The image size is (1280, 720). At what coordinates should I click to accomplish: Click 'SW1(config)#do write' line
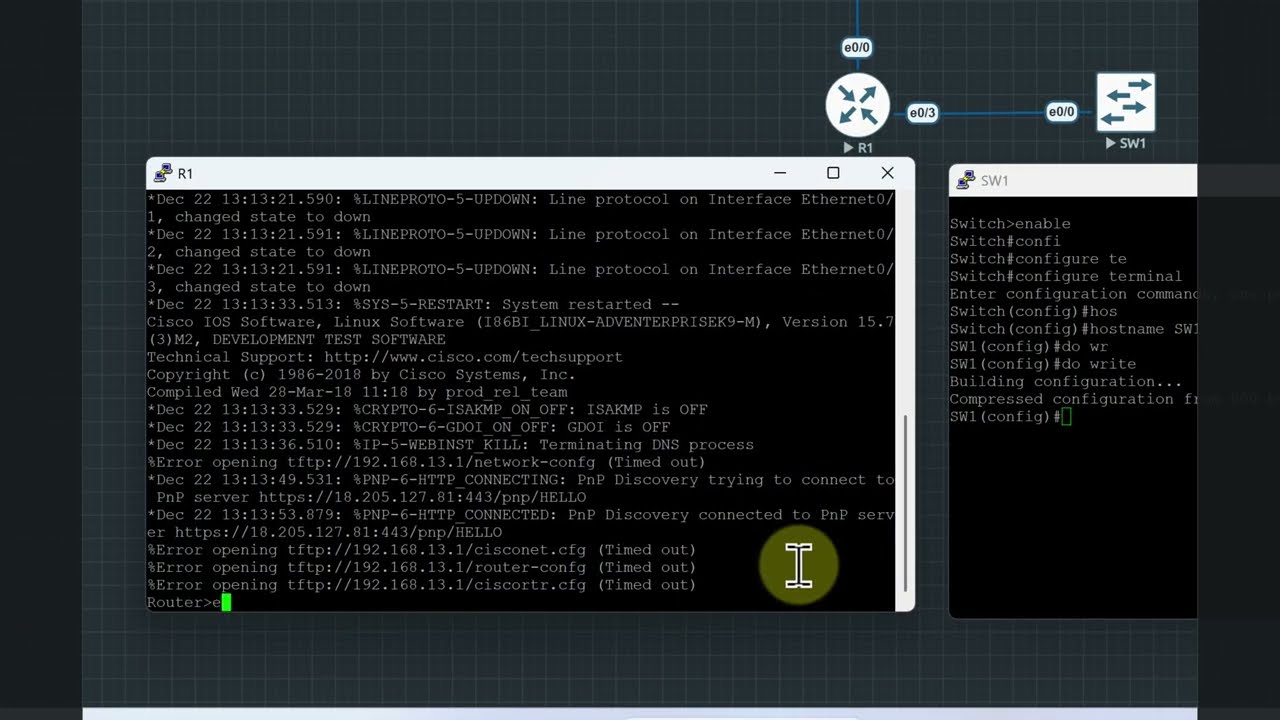pyautogui.click(x=1043, y=364)
